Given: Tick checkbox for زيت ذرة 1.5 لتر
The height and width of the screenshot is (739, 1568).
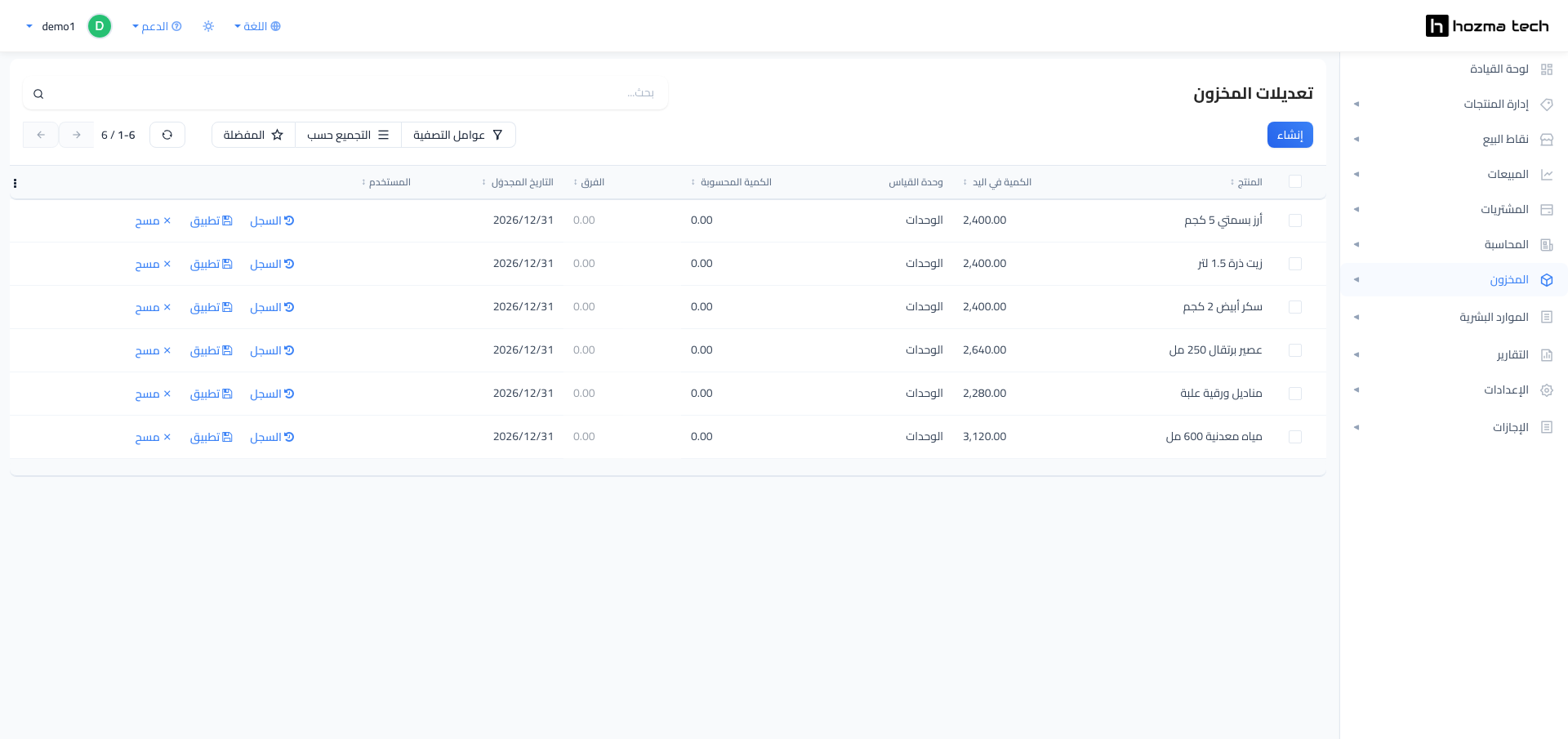Looking at the screenshot, I should click(x=1295, y=264).
